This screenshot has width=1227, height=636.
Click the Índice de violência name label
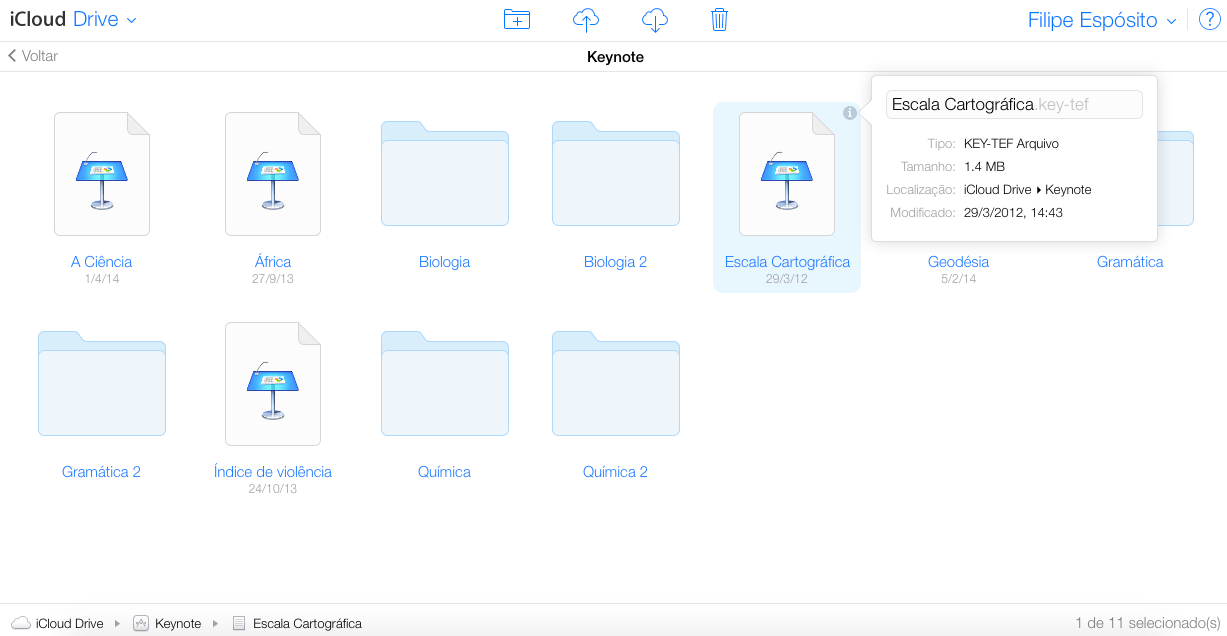tap(273, 472)
